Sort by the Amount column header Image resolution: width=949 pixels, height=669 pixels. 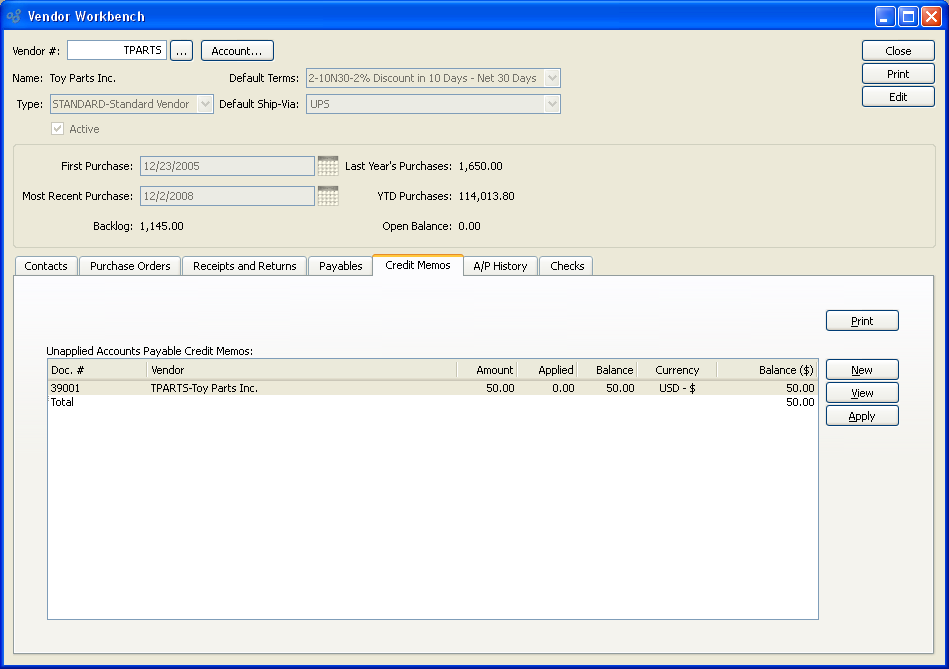(486, 370)
